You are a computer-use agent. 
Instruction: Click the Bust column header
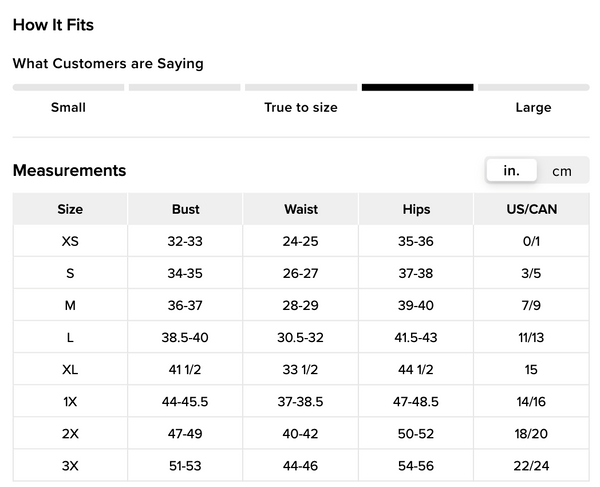tap(185, 209)
